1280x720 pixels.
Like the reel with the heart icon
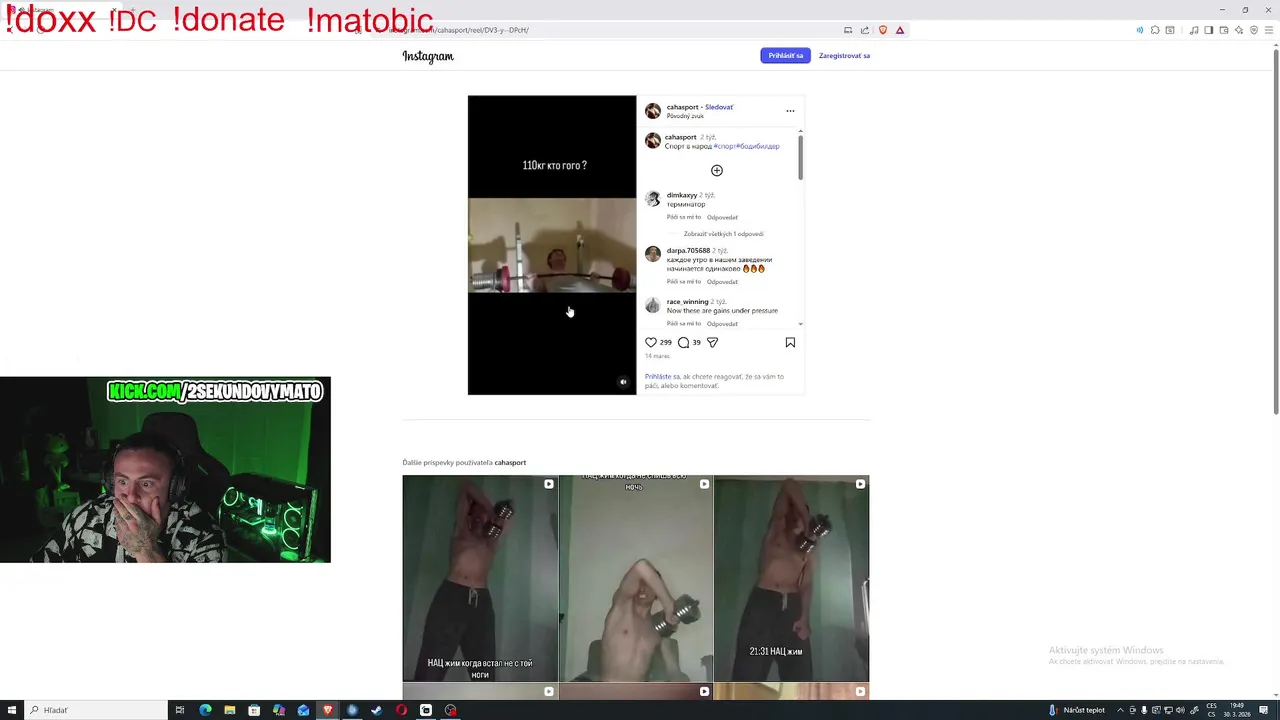[x=651, y=342]
